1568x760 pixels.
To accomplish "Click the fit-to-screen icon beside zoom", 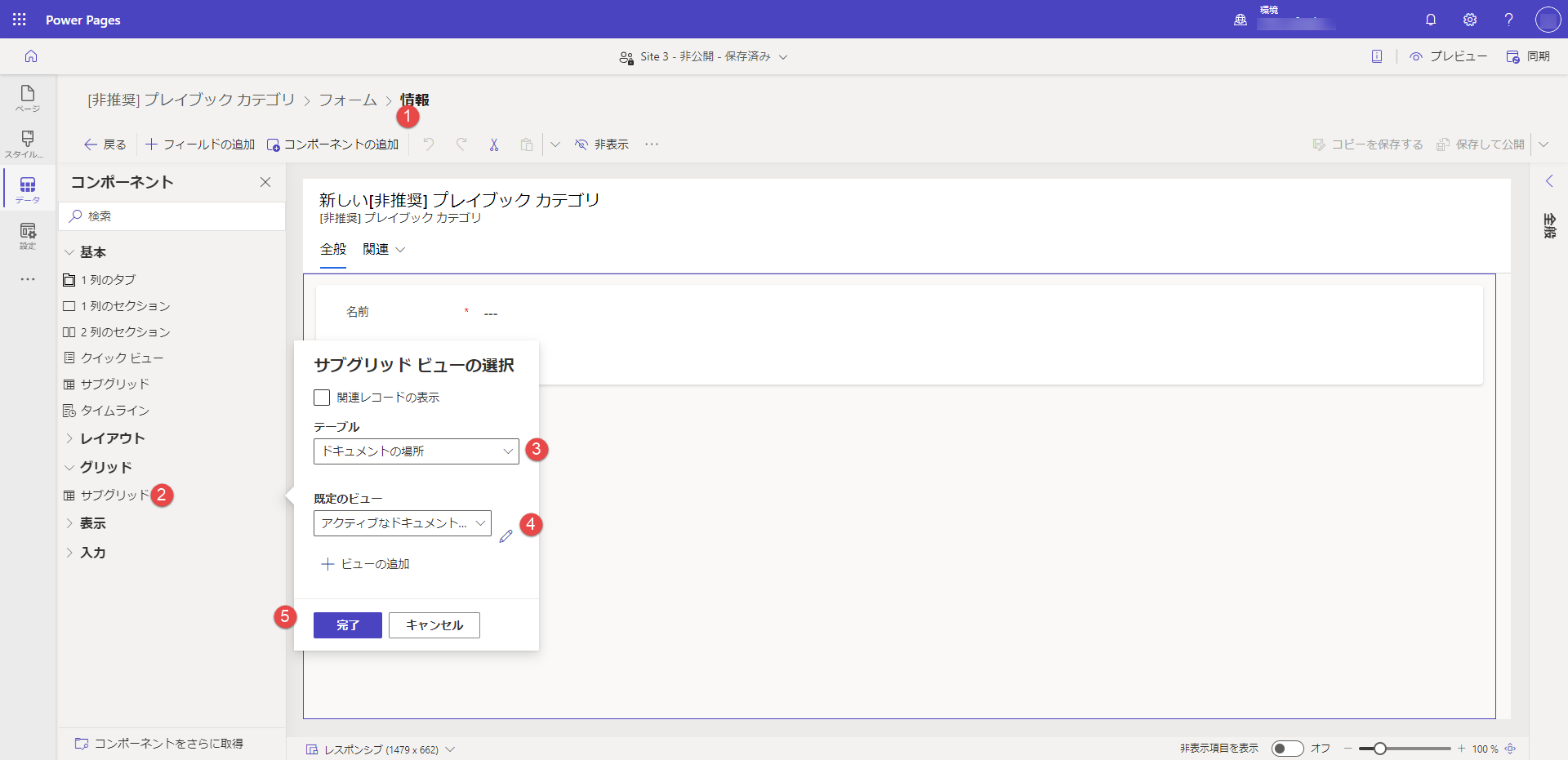I will 1511,749.
